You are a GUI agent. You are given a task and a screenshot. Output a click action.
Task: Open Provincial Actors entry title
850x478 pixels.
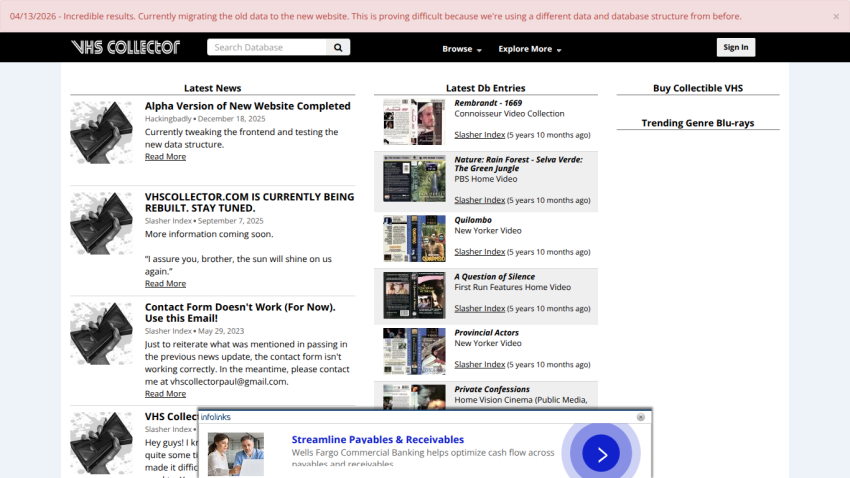486,333
